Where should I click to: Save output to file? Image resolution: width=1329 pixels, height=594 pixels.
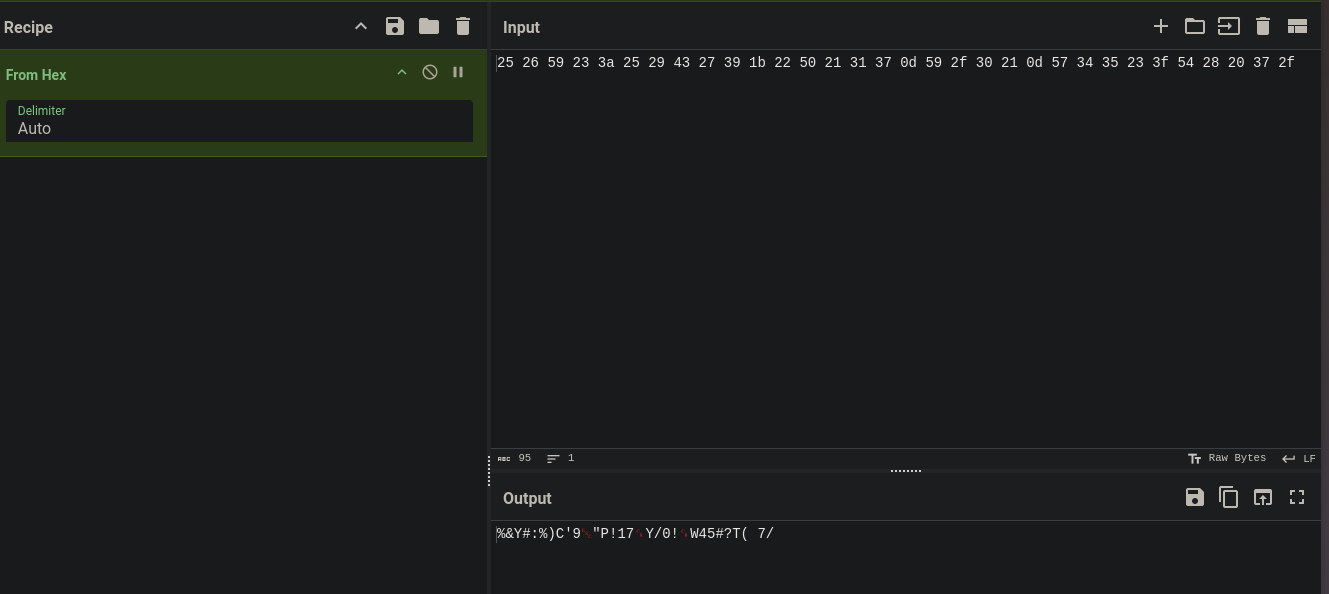pyautogui.click(x=1195, y=497)
